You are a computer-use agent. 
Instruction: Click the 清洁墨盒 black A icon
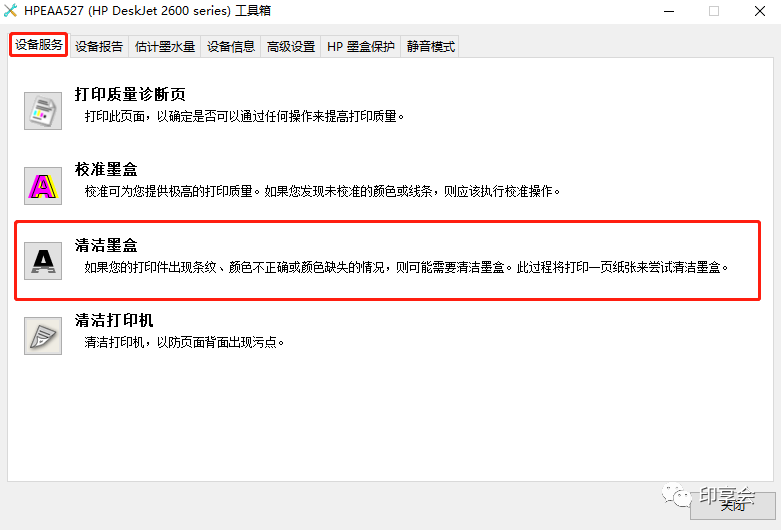click(x=43, y=261)
